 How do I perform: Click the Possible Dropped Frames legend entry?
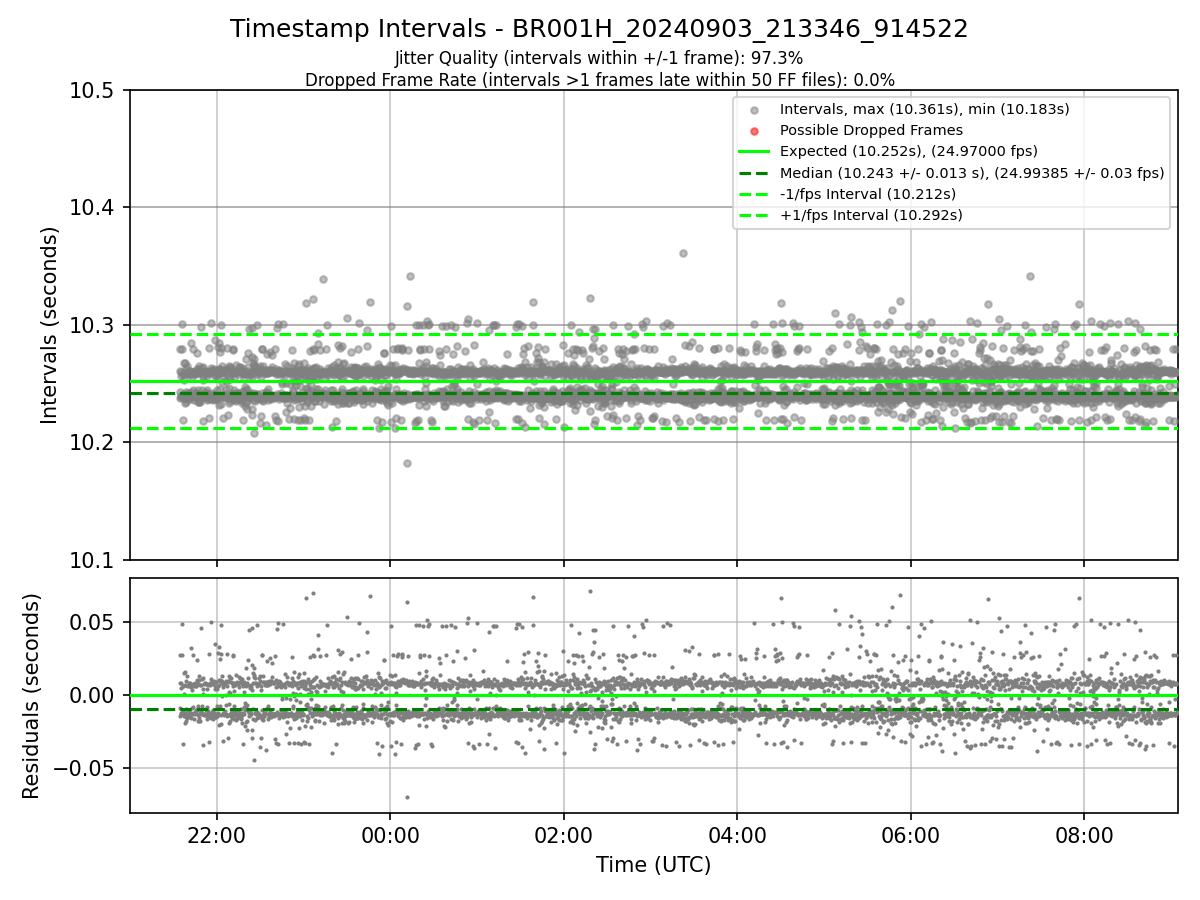click(x=871, y=130)
